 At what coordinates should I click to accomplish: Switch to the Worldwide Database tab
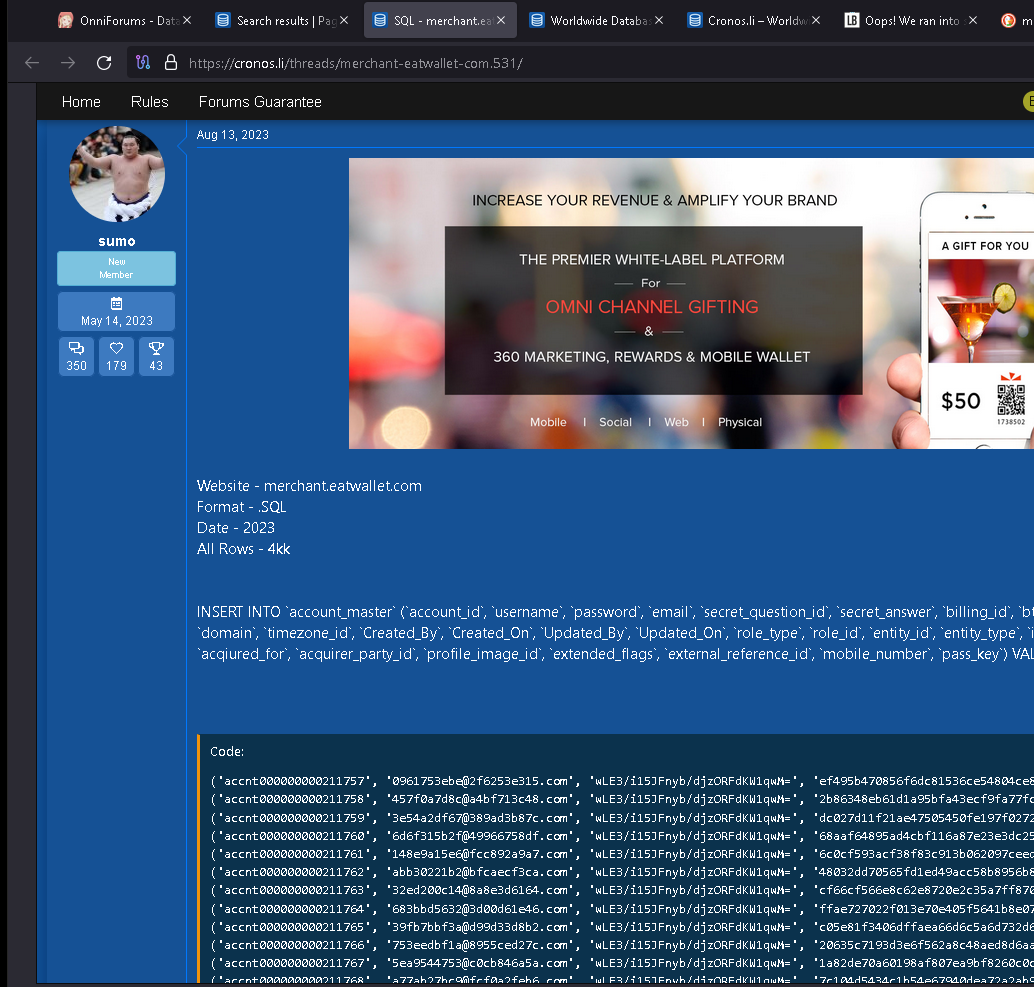pos(597,20)
